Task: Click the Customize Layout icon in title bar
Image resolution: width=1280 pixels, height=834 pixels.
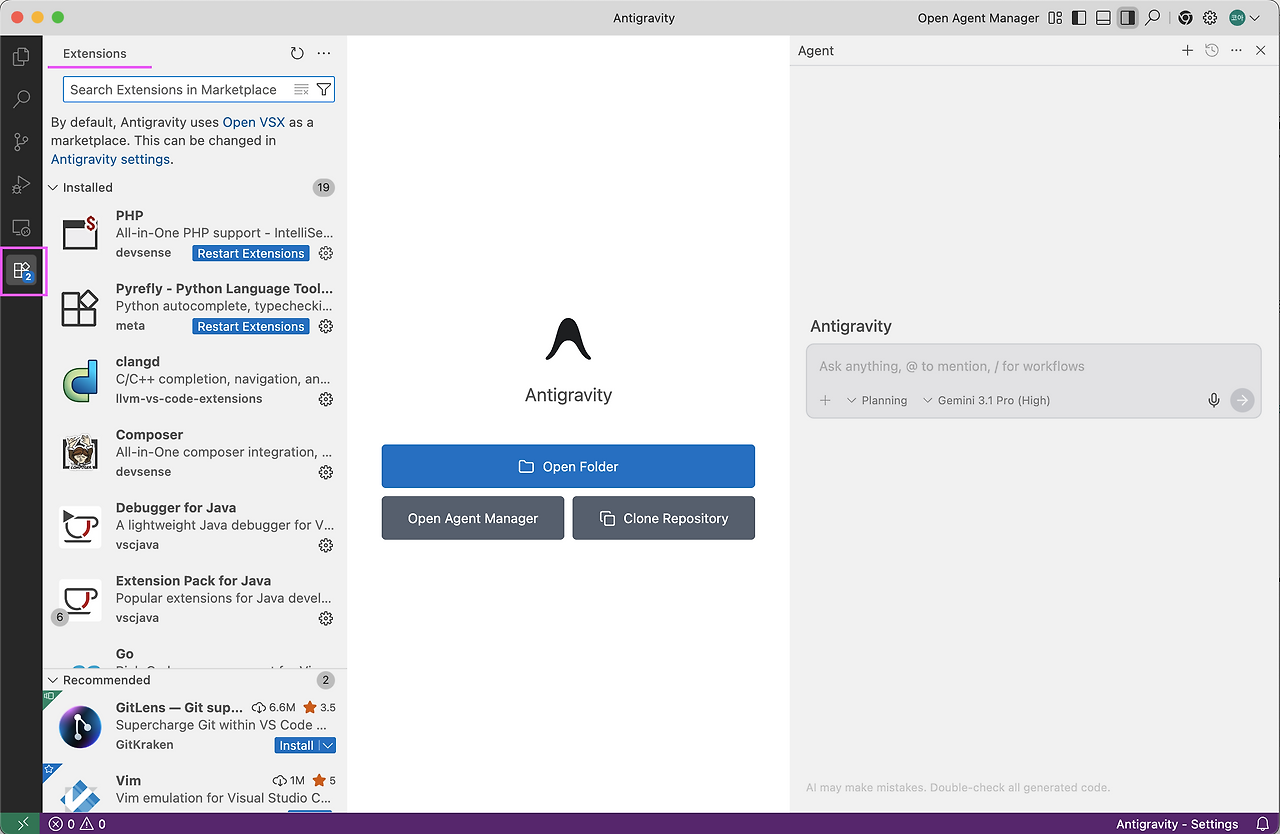Action: pyautogui.click(x=1055, y=18)
